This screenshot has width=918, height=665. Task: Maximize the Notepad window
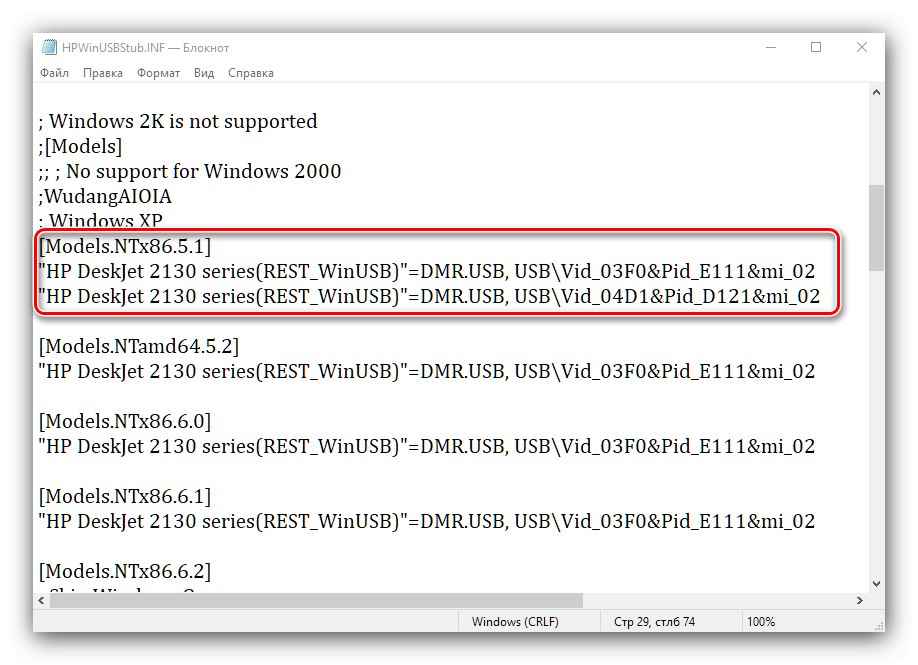pos(816,47)
